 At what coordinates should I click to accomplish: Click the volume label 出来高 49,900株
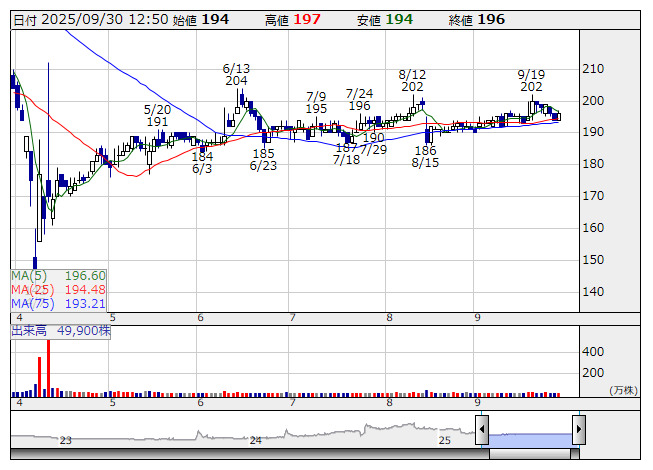tap(61, 331)
